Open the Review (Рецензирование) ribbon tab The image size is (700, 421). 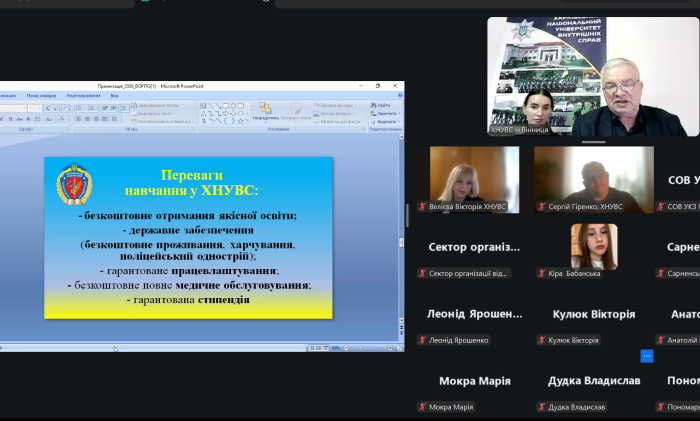tap(83, 96)
